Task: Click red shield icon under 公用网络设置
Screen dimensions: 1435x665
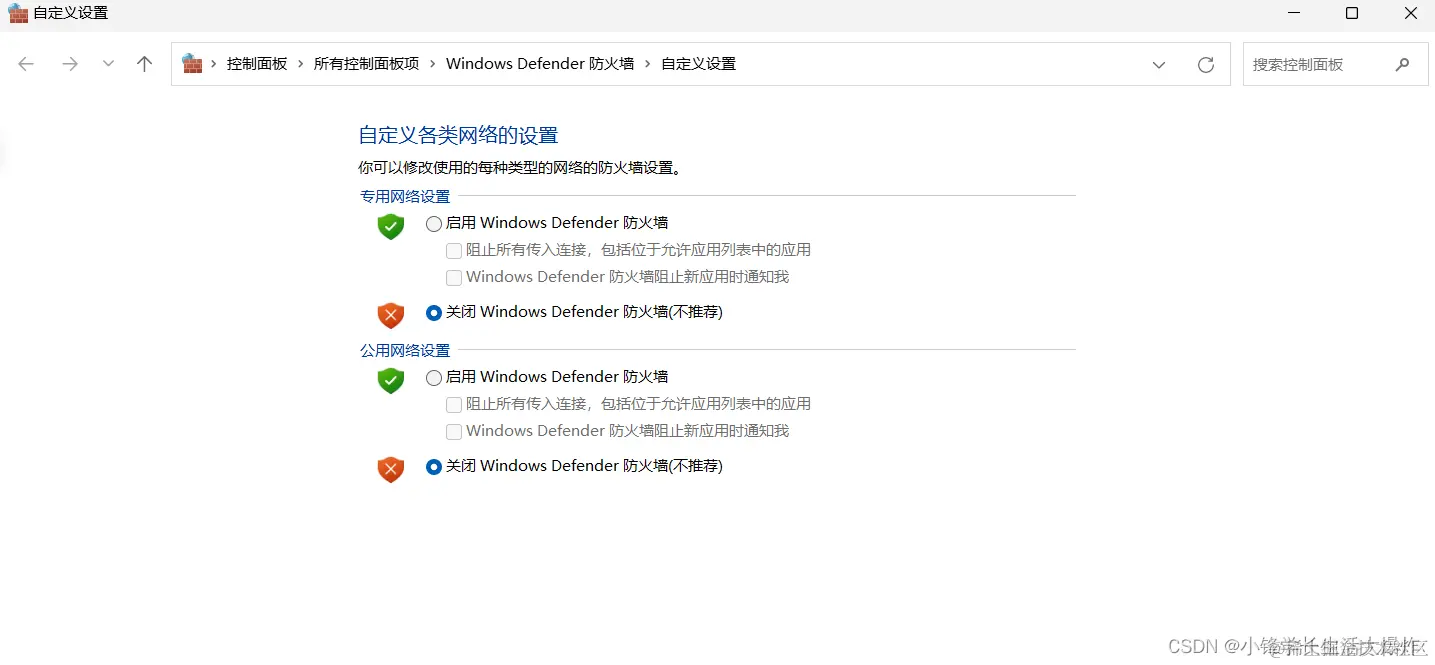Action: (x=390, y=469)
